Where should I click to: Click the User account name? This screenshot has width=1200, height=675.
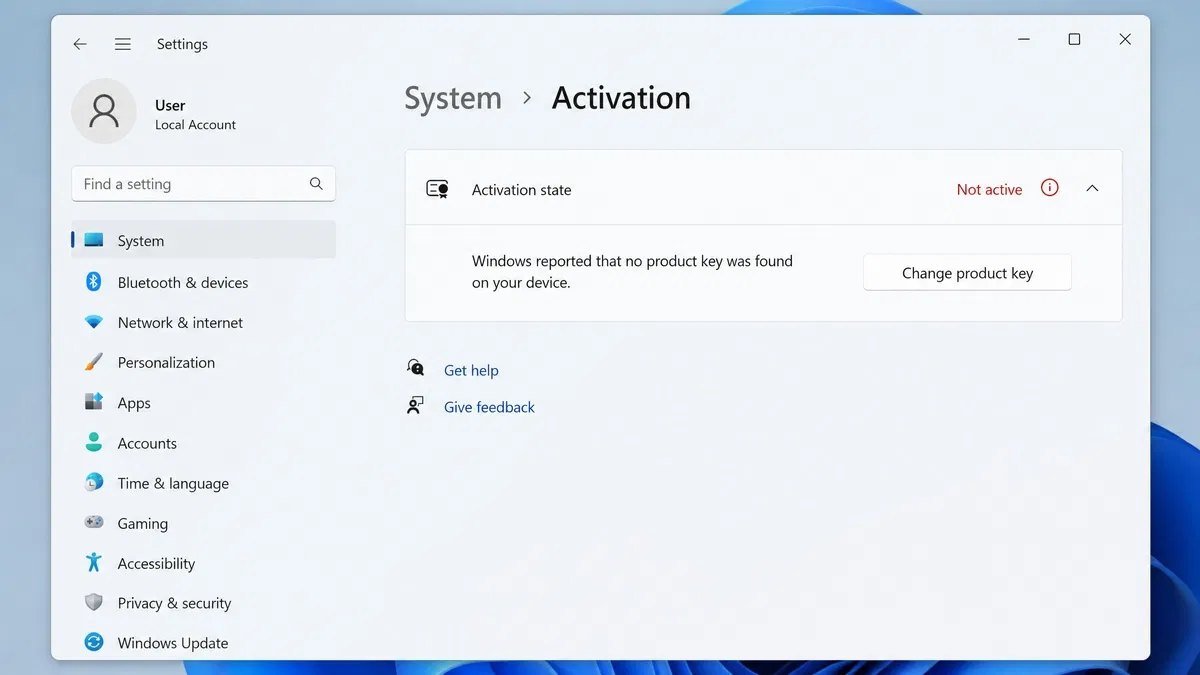click(x=170, y=105)
